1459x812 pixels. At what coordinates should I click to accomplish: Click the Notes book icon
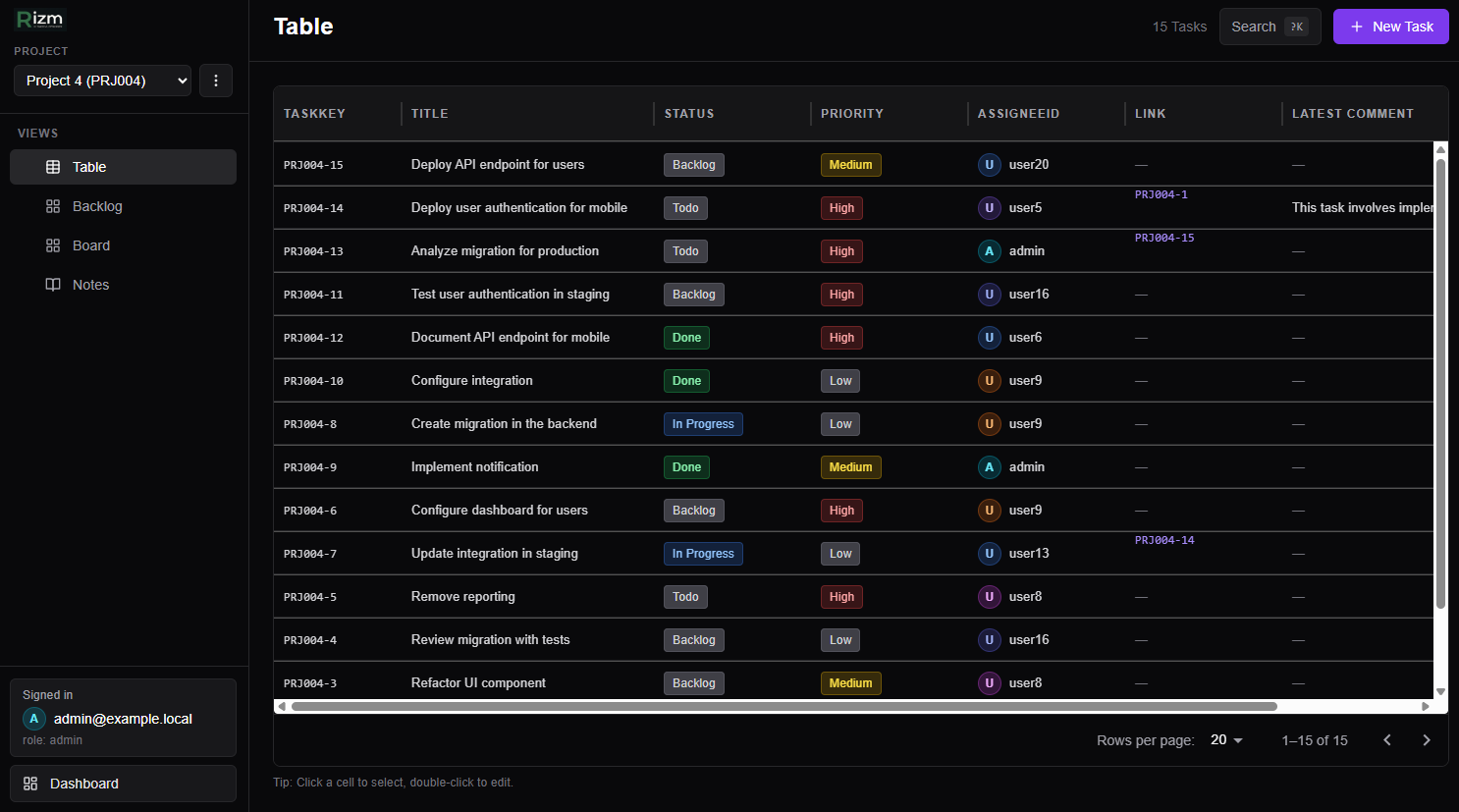pos(53,285)
